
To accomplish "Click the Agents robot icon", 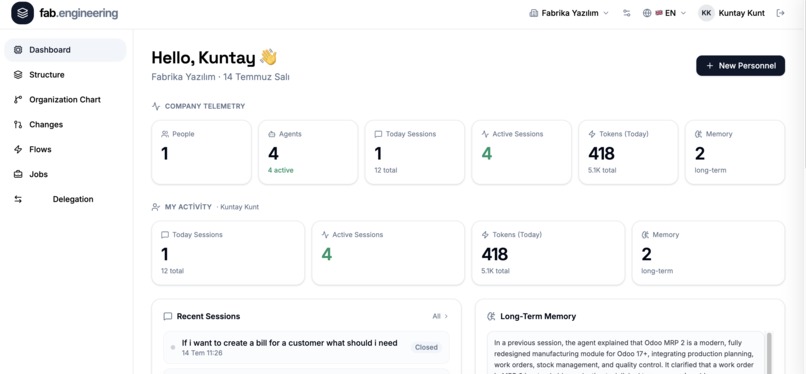I will click(272, 134).
